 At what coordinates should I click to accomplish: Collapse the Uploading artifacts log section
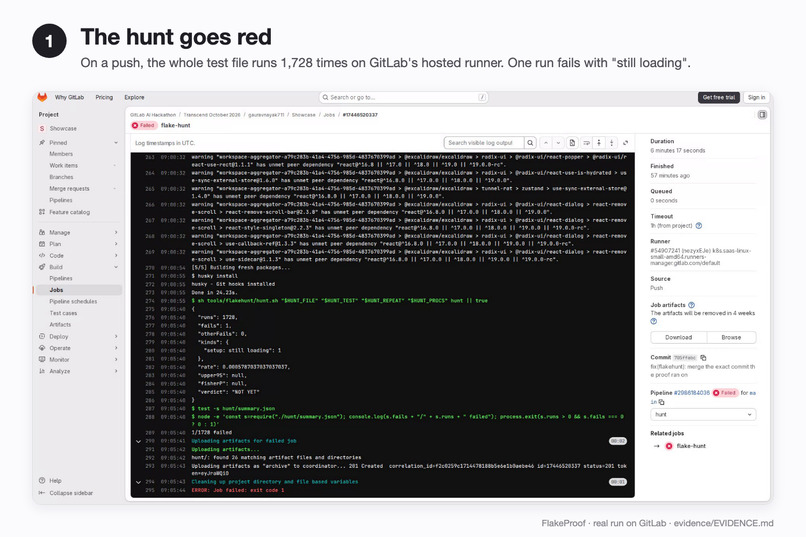click(138, 441)
